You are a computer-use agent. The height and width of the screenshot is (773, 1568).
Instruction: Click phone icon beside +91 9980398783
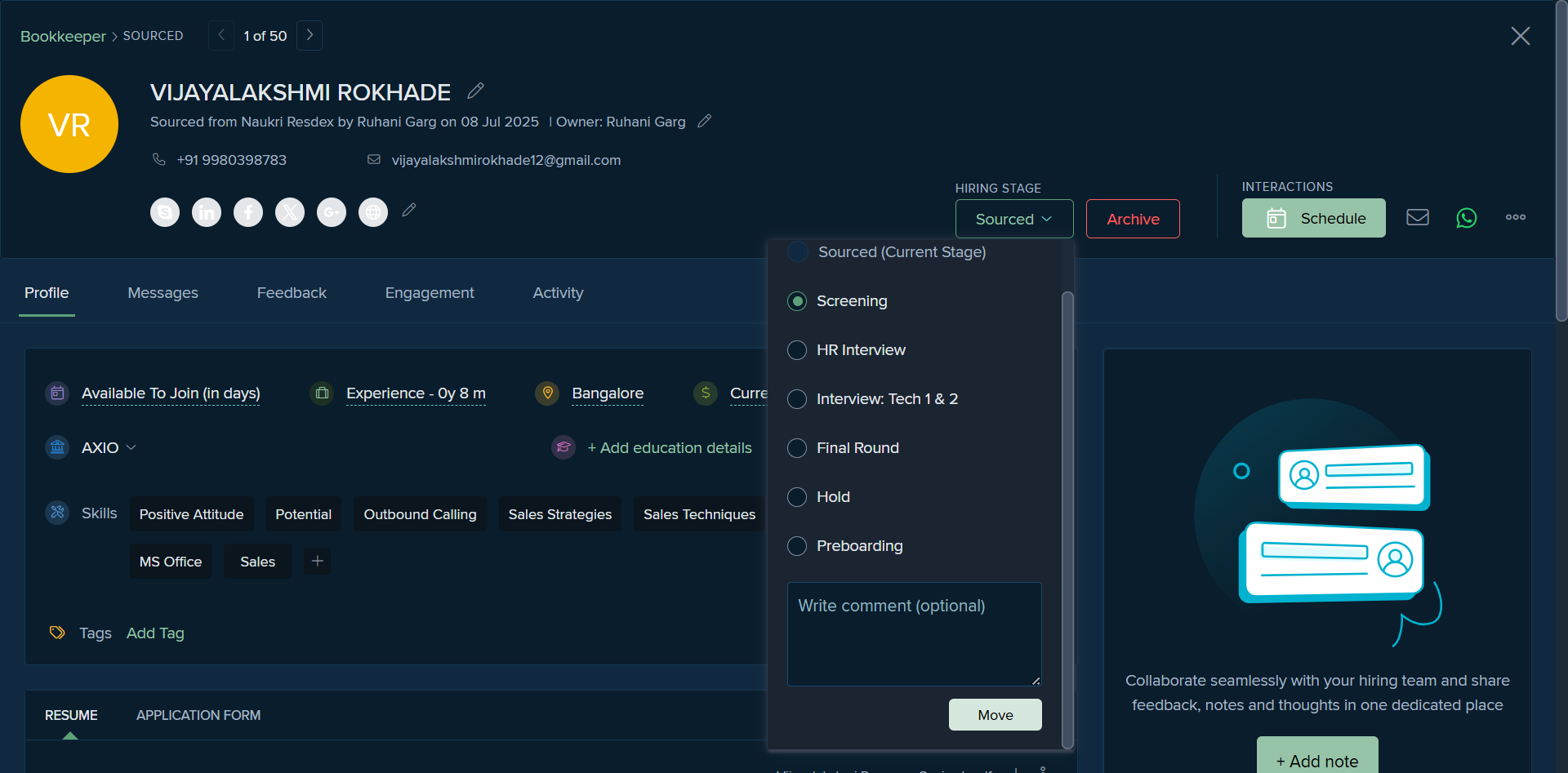(159, 159)
